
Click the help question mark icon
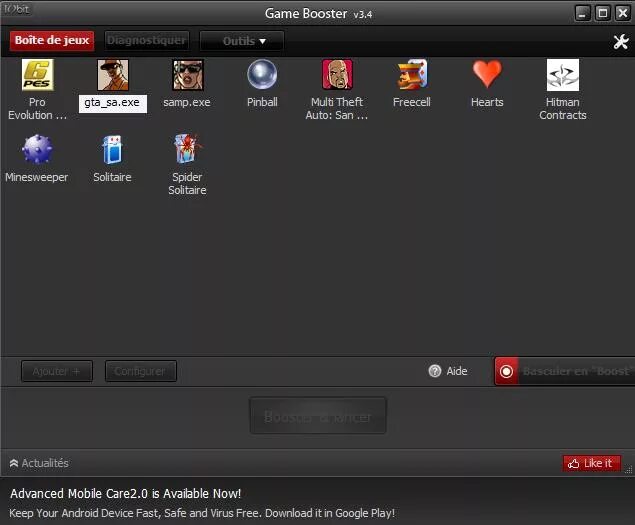[x=435, y=371]
